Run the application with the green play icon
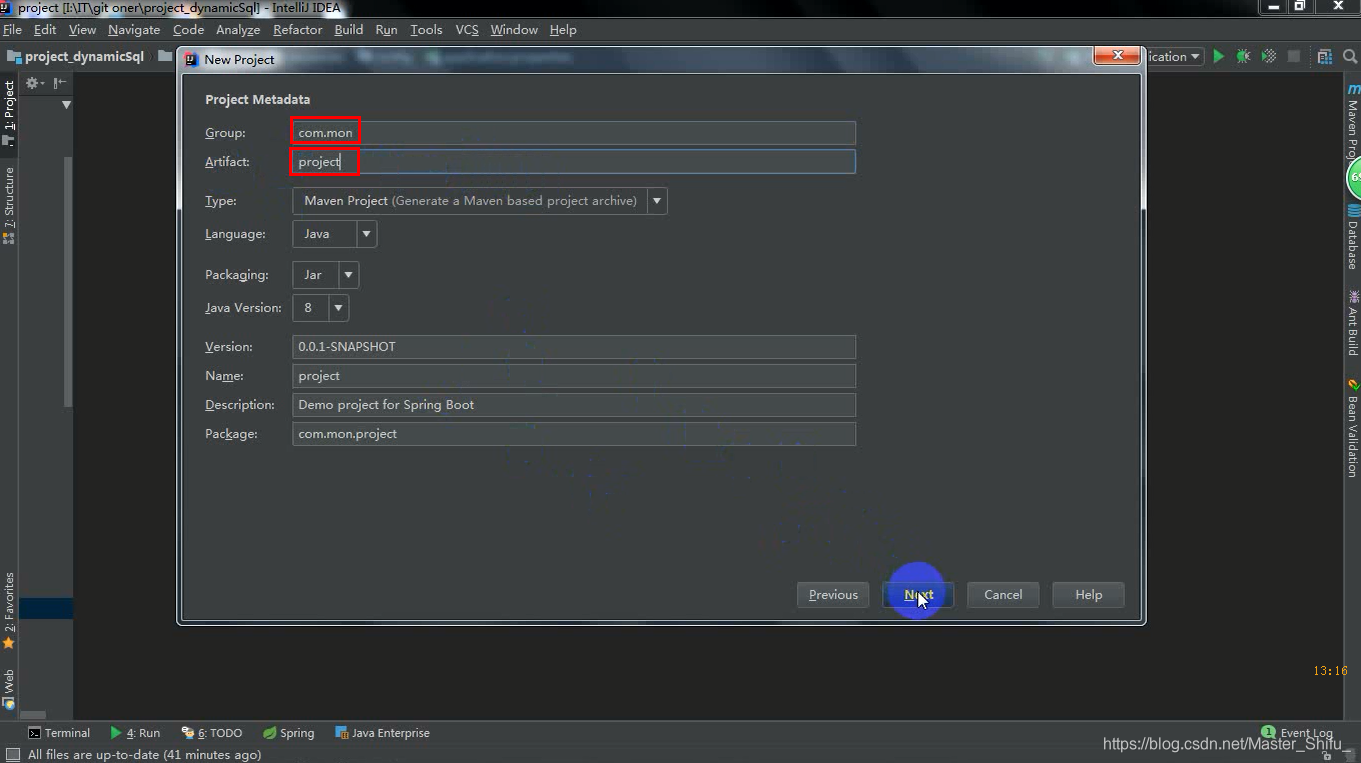 pyautogui.click(x=1218, y=57)
